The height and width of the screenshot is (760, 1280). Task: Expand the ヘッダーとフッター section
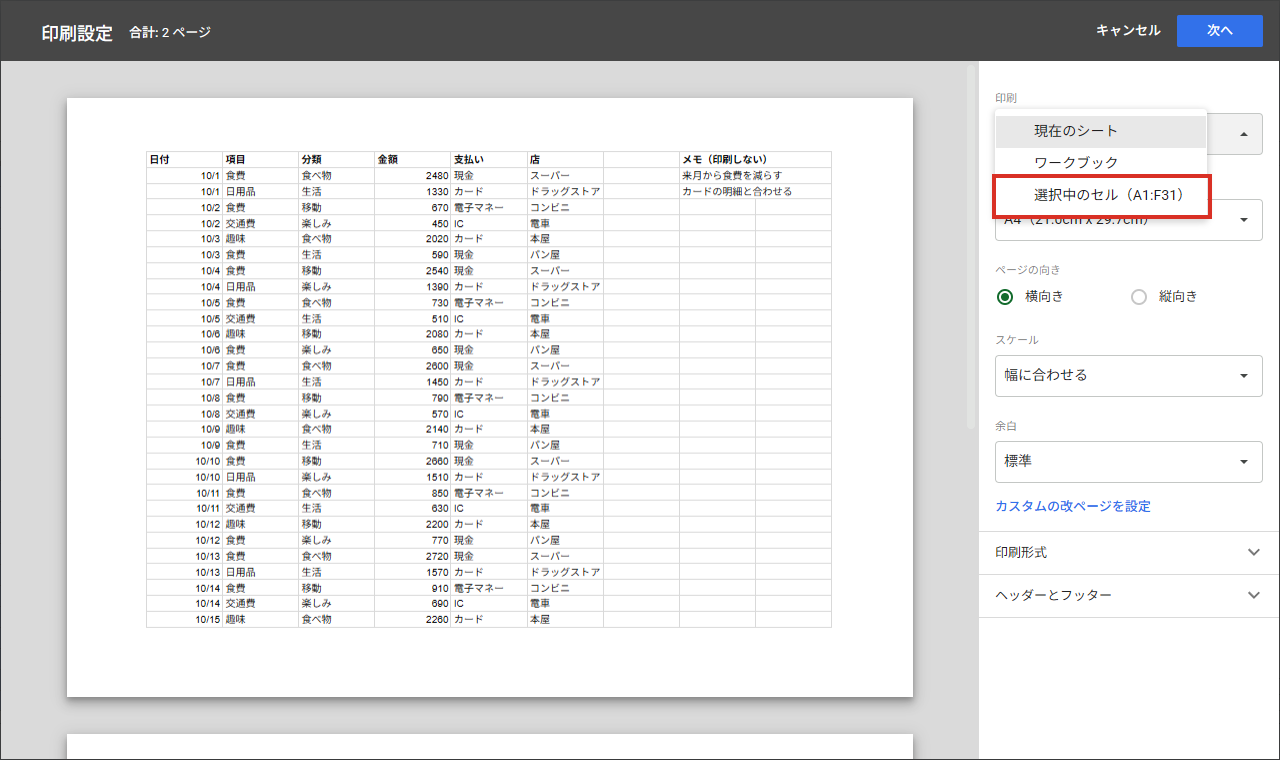coord(1129,595)
